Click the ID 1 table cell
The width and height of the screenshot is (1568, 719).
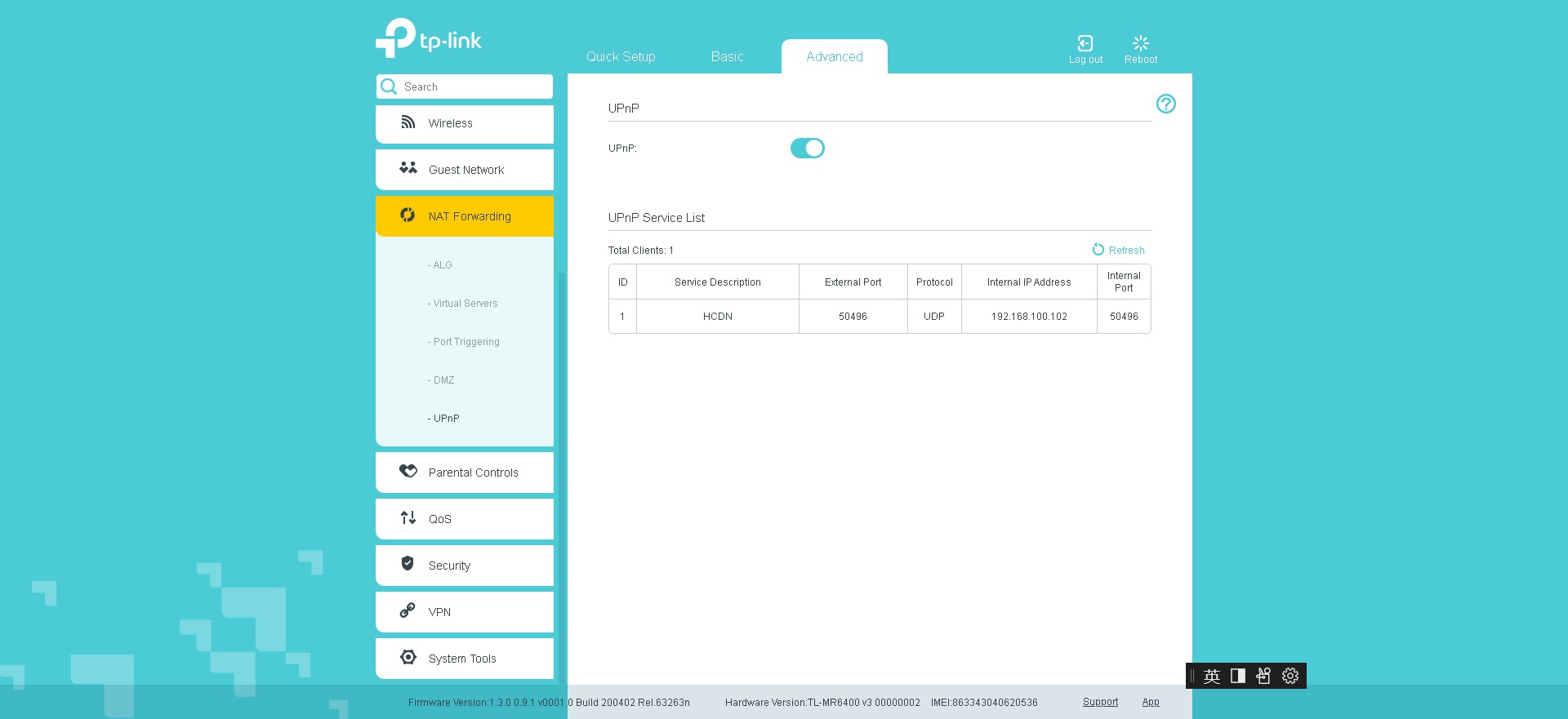pos(622,317)
